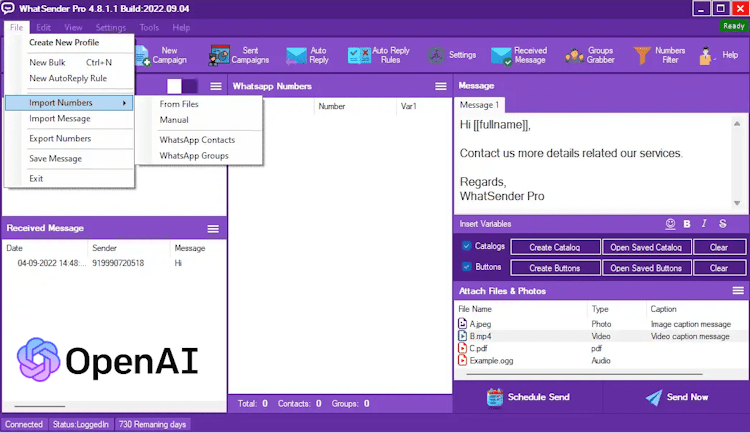Viewport: 750px width, 433px height.
Task: Toggle the Catalogs checkbox
Action: pyautogui.click(x=466, y=246)
